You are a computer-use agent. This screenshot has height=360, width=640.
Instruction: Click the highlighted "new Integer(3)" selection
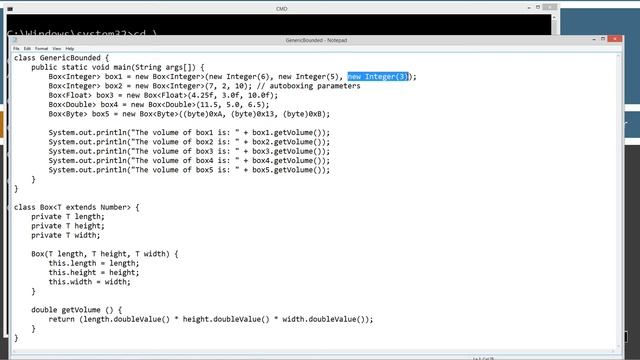(378, 76)
